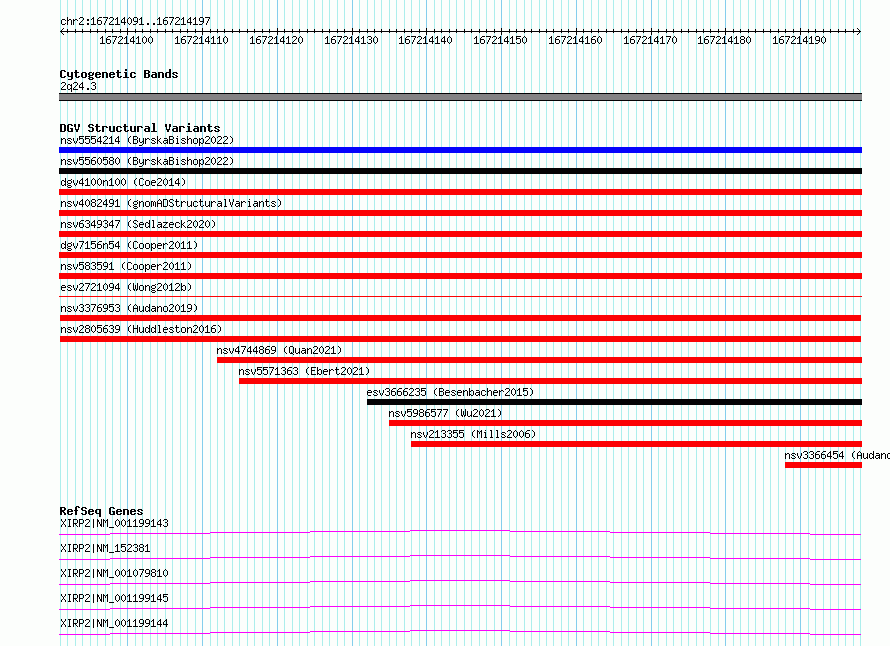The image size is (890, 646).
Task: Select the black nsv5560580 variant bar
Action: [x=460, y=171]
